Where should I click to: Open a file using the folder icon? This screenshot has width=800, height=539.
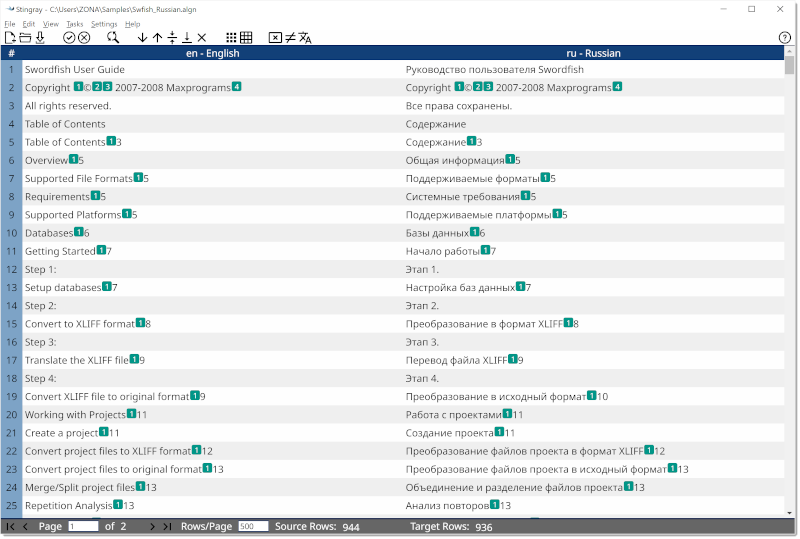point(25,37)
